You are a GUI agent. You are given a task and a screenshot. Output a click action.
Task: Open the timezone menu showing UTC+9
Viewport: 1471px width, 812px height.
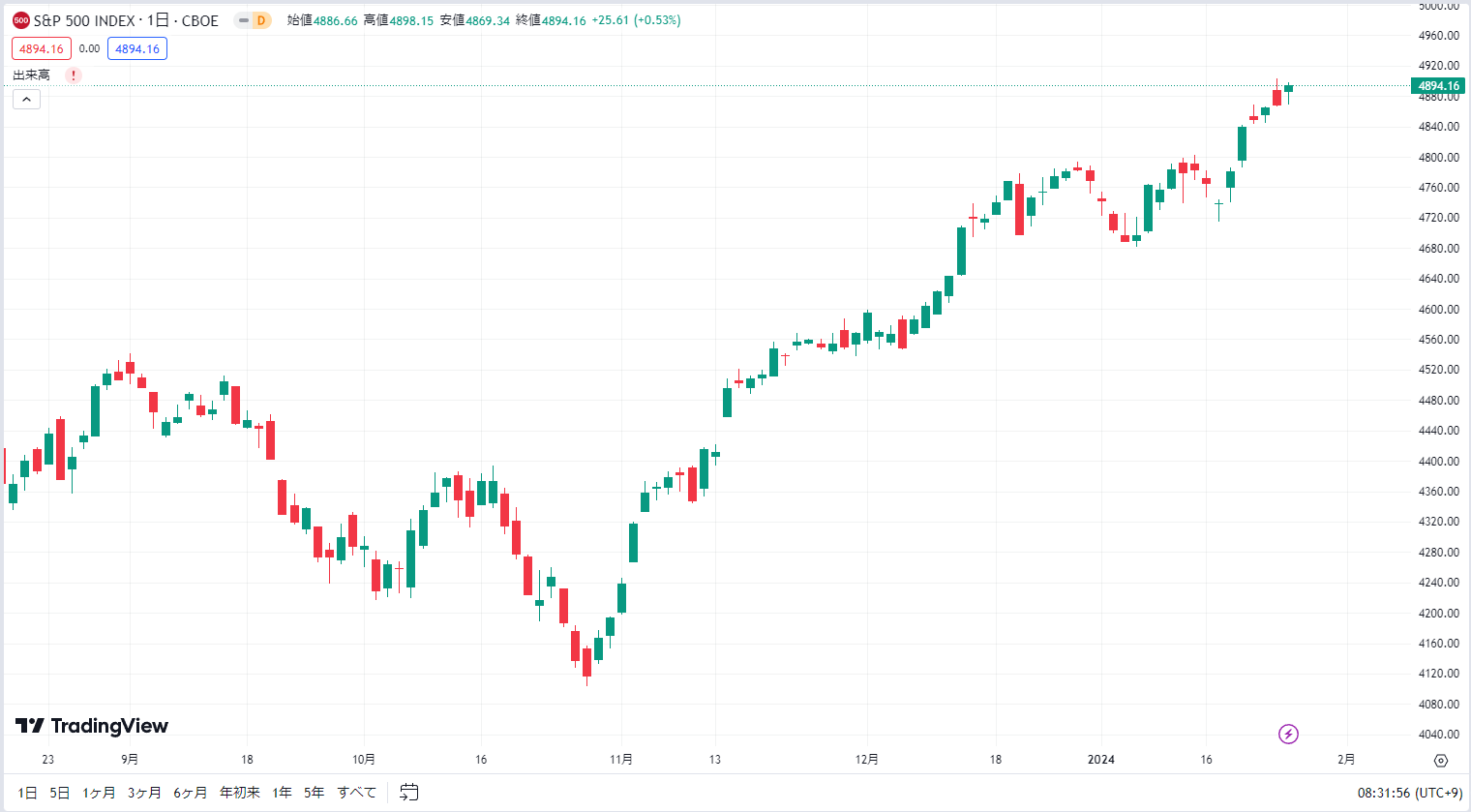(1410, 793)
